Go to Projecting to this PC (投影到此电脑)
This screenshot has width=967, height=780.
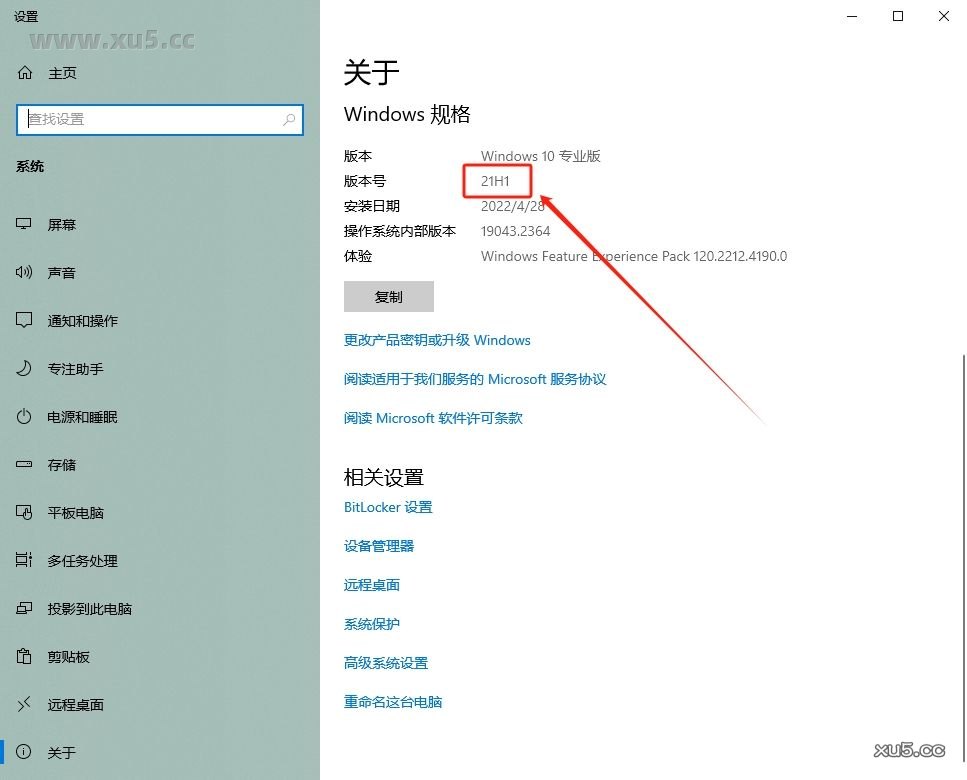click(89, 609)
